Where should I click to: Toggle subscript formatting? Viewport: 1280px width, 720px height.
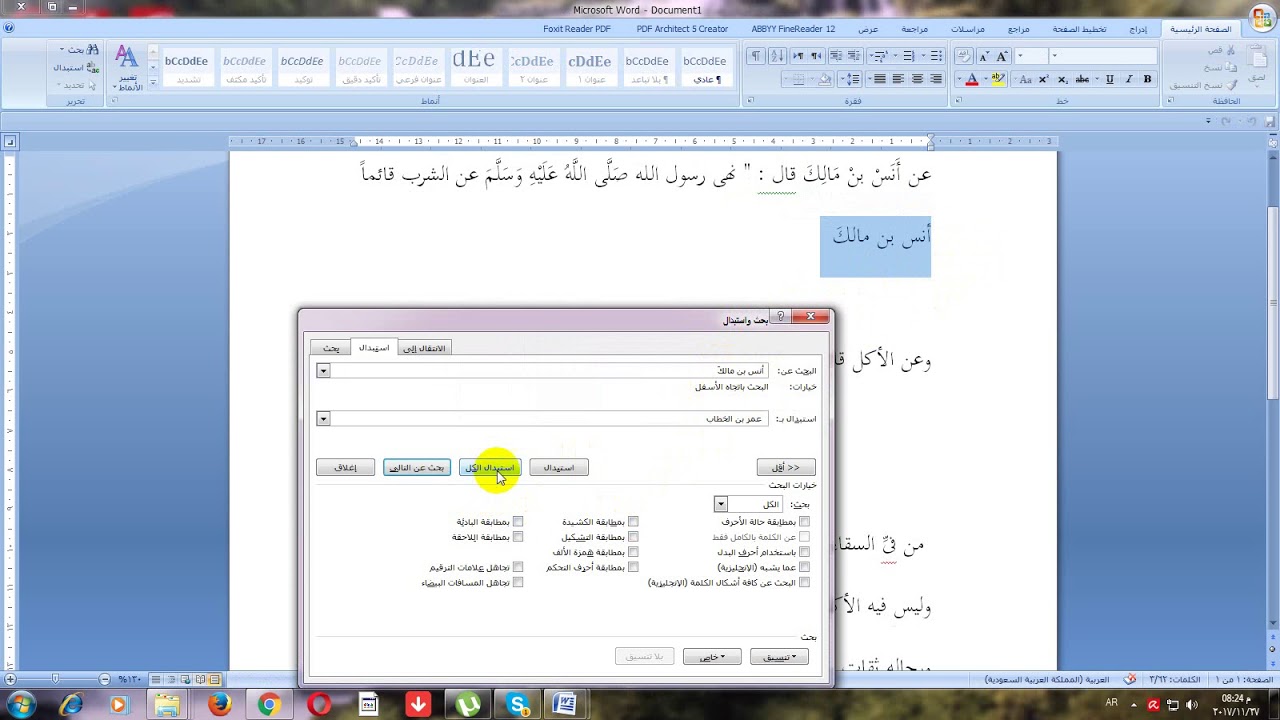[x=1064, y=79]
